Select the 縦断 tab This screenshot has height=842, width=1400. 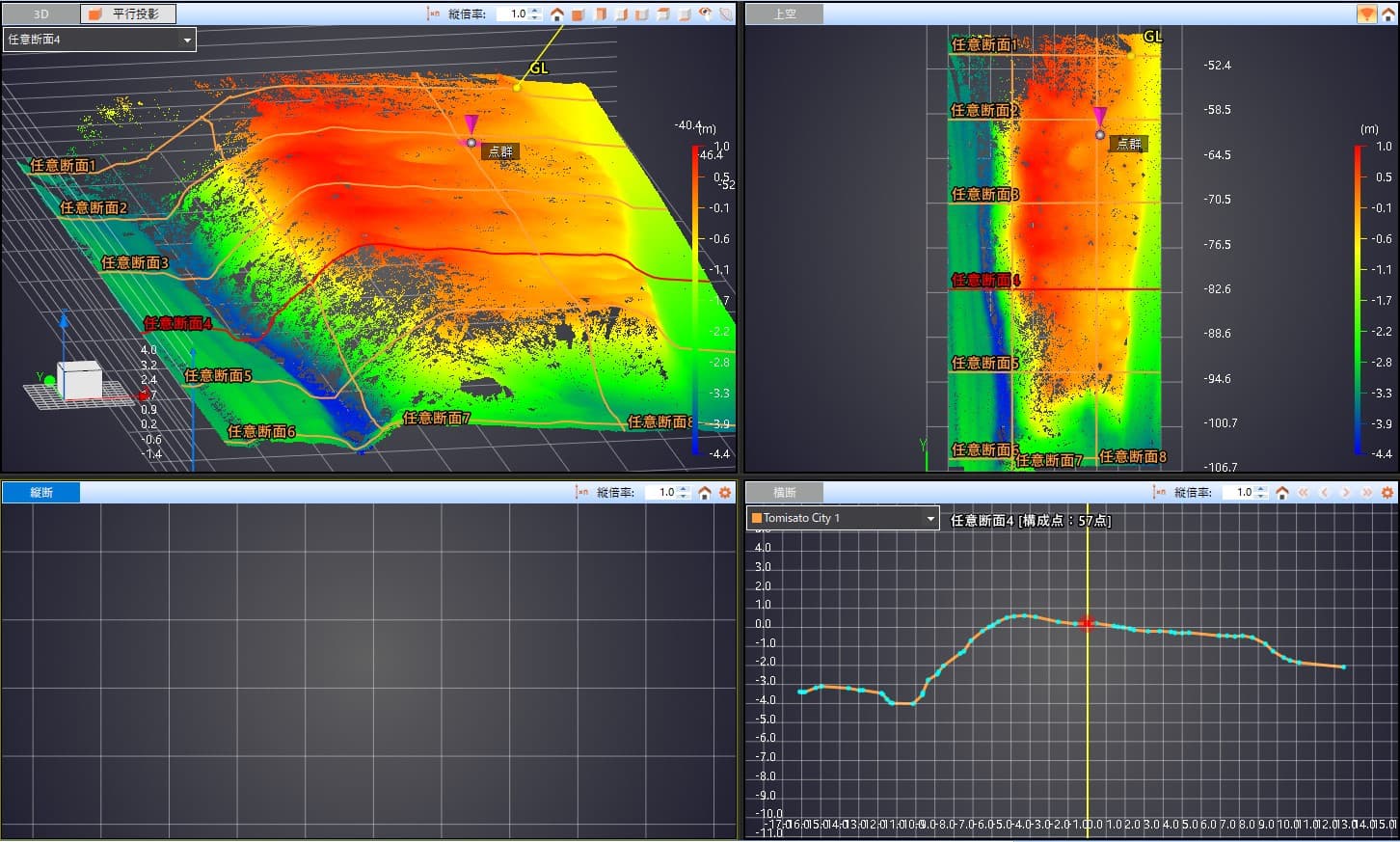click(41, 492)
